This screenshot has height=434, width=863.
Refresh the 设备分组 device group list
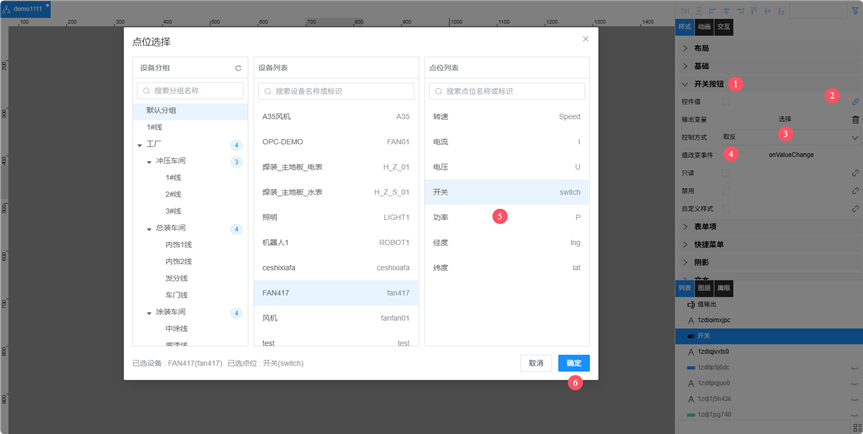pos(238,68)
